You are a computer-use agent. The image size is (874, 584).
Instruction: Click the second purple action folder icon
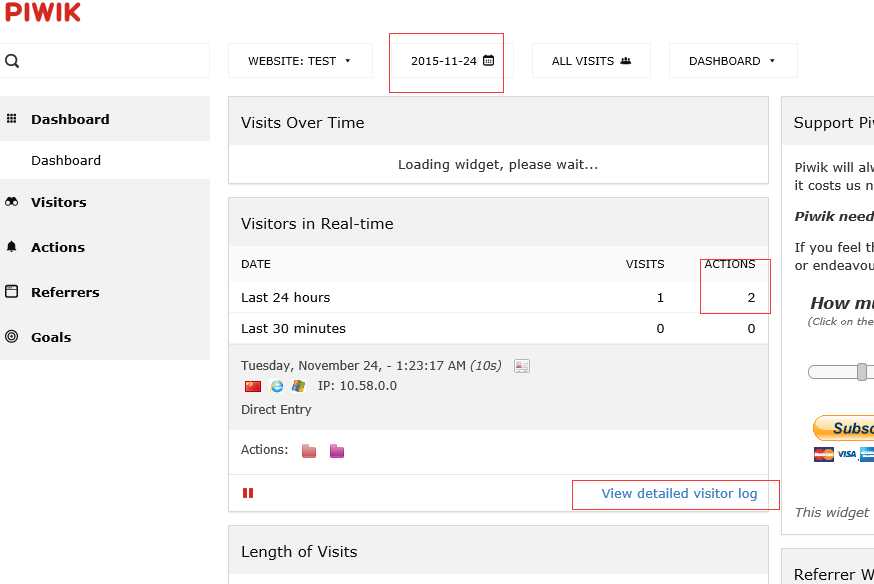point(337,451)
